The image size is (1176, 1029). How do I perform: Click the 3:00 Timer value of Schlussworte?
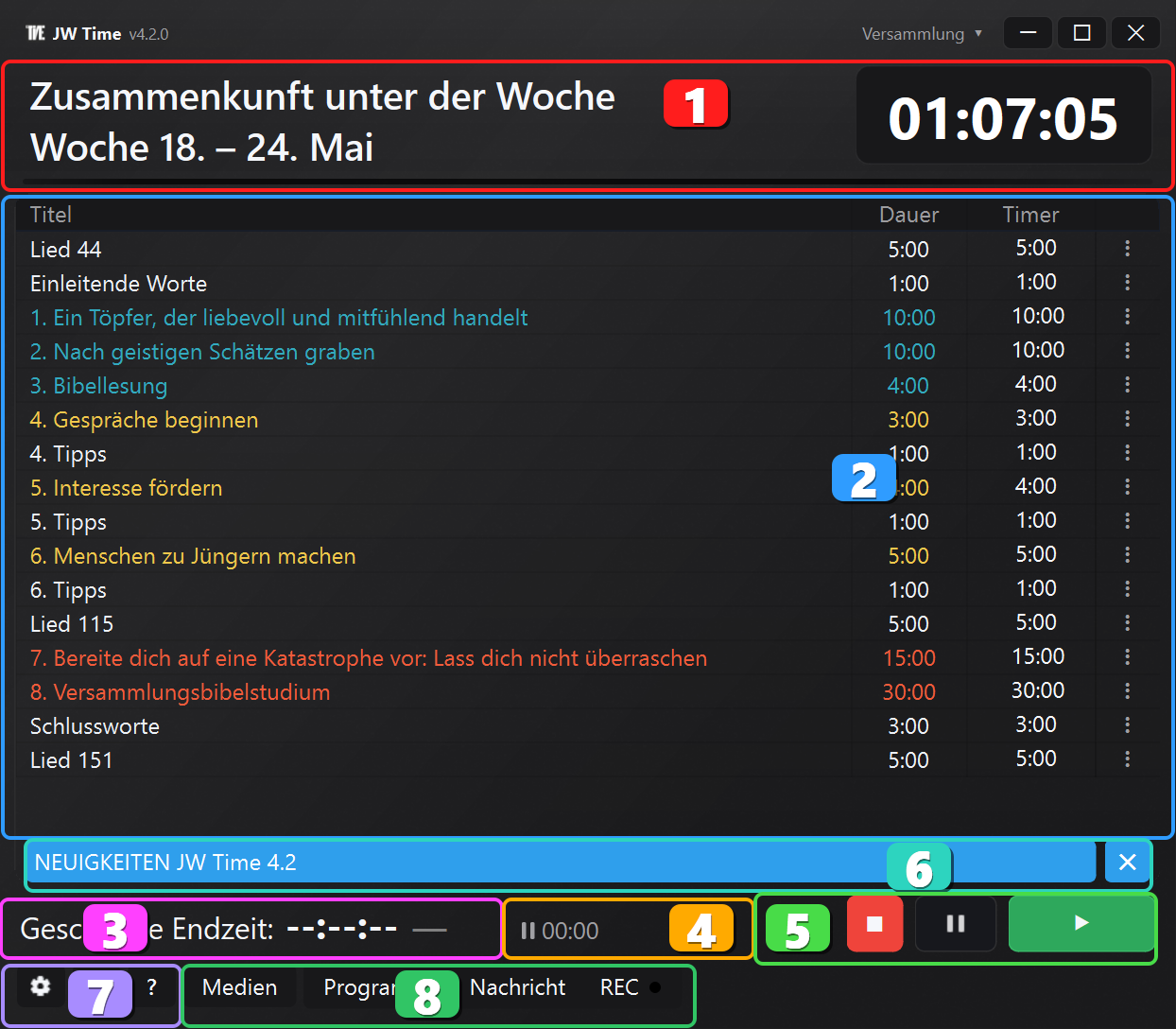(x=1036, y=724)
